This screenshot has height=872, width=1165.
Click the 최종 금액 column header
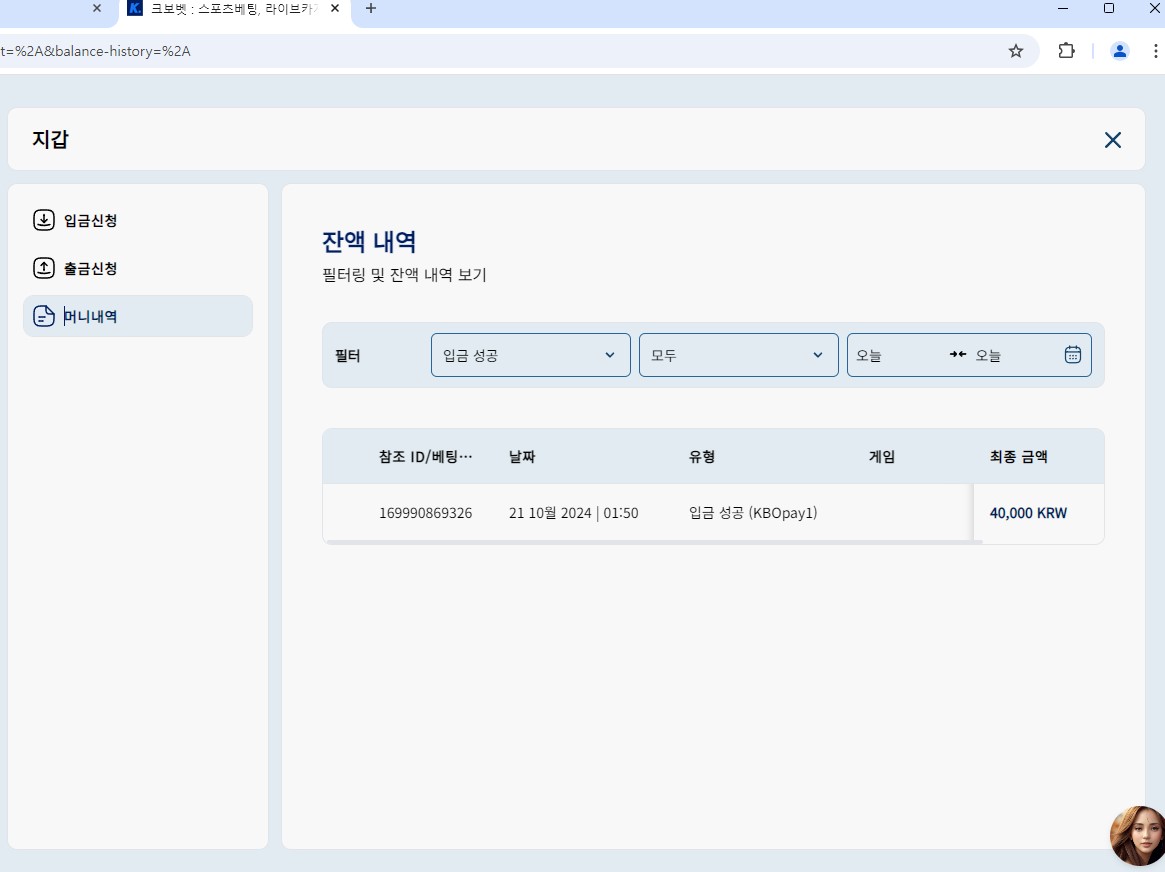1019,457
